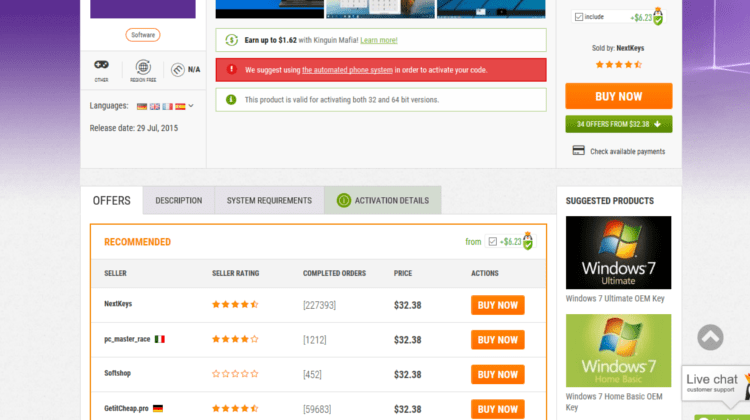
Task: Click the Italian flag next to pc_master_race
Action: [x=160, y=339]
